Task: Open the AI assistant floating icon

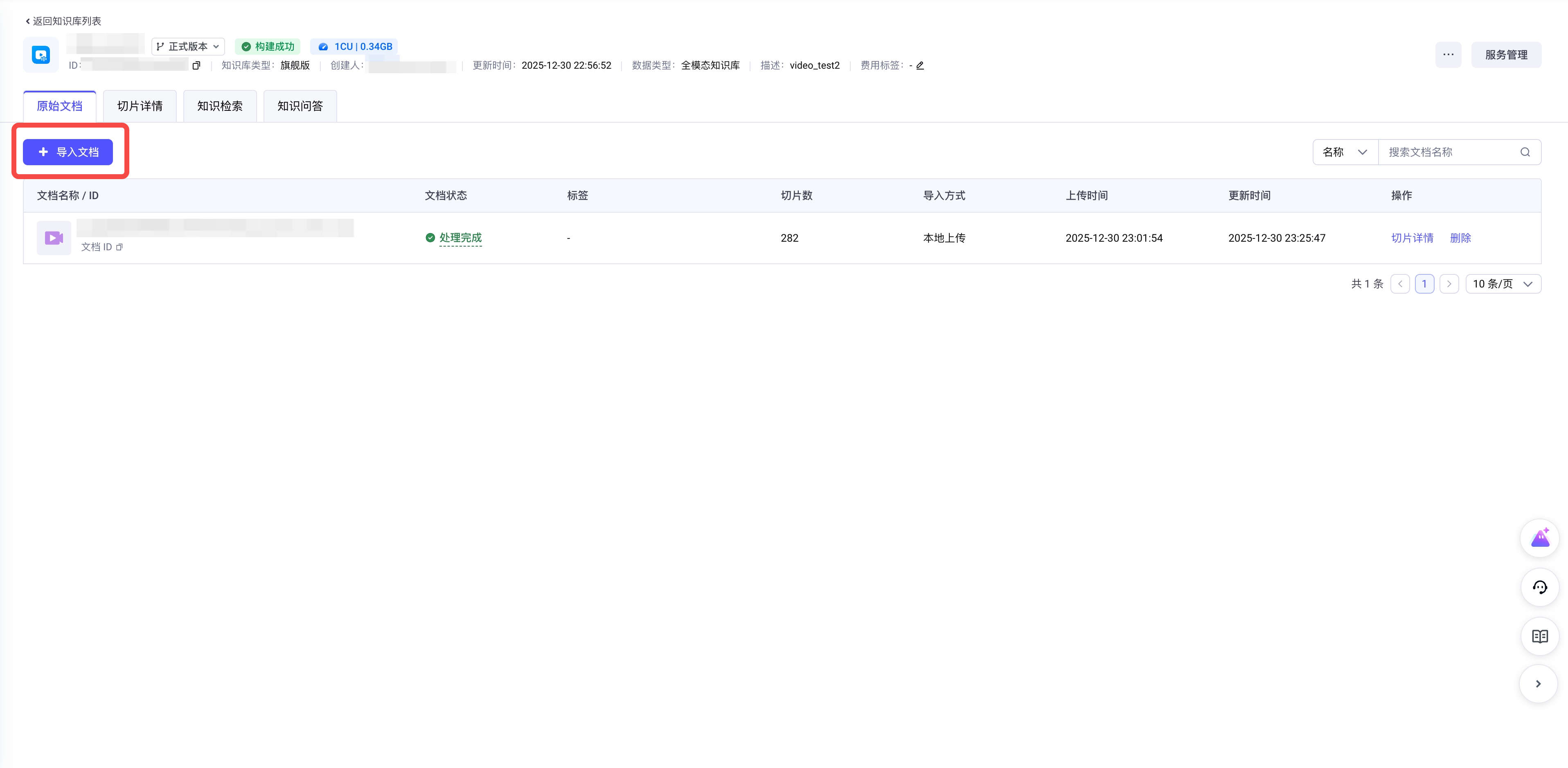Action: pos(1539,539)
